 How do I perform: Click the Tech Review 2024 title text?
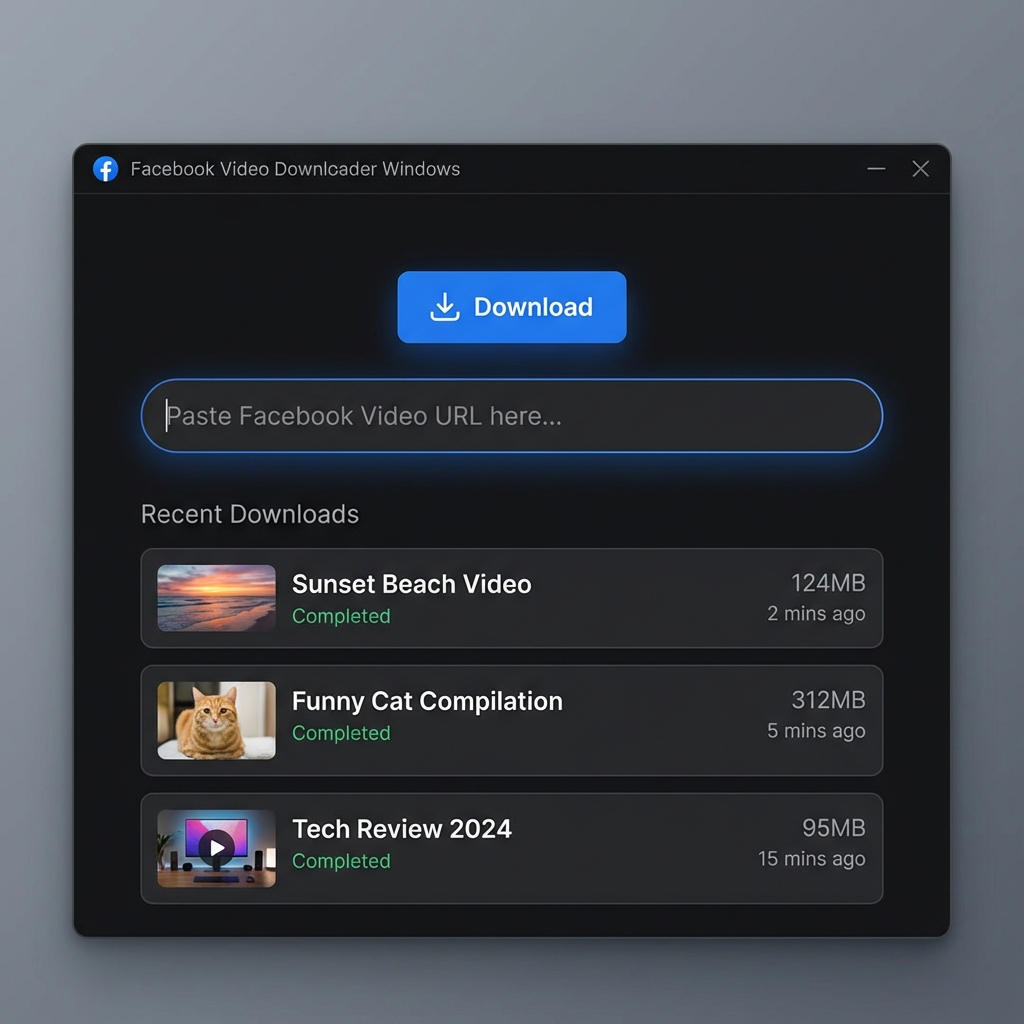[401, 829]
